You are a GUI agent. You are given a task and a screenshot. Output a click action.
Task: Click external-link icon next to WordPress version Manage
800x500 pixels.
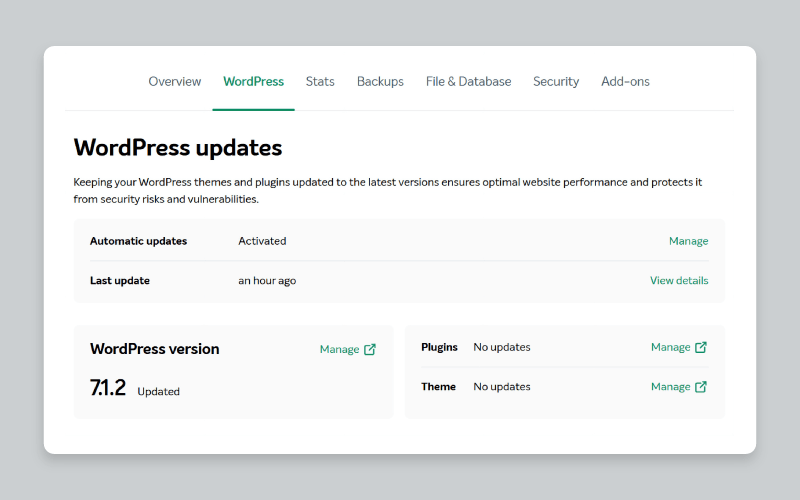(370, 349)
